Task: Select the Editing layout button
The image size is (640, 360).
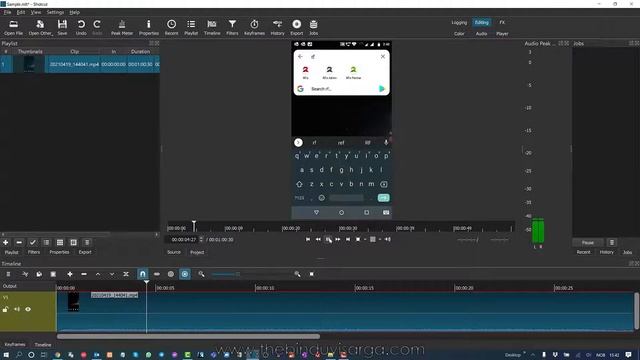Action: (482, 22)
